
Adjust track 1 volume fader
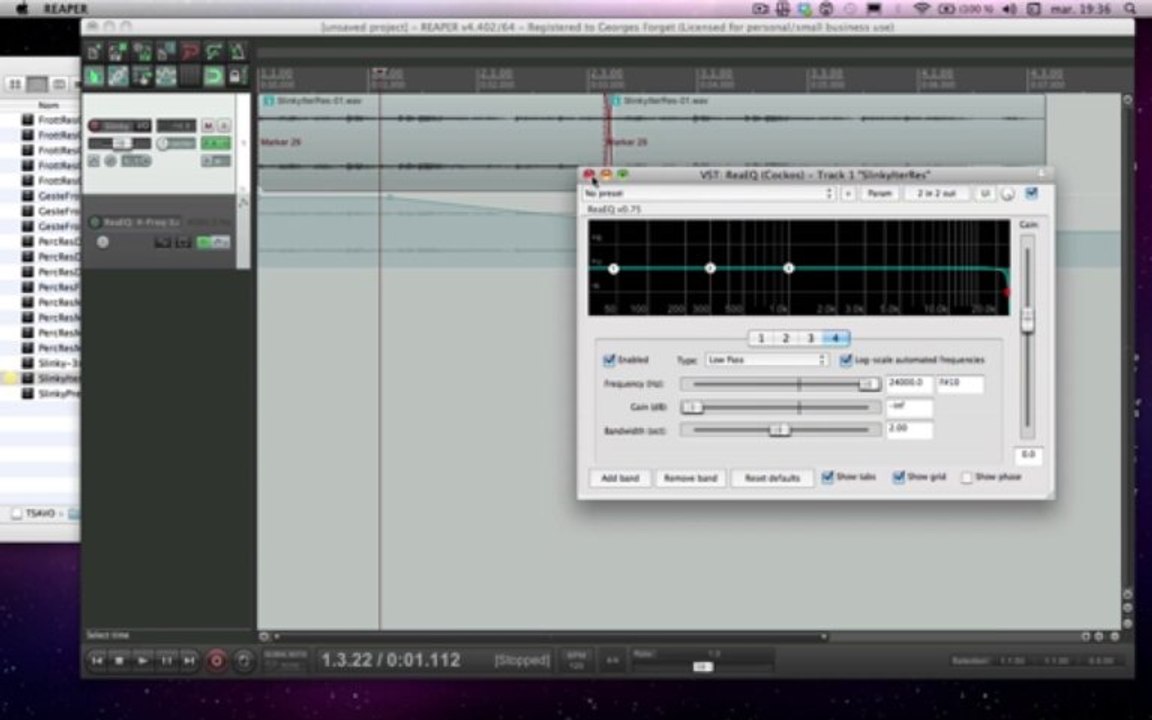pos(120,143)
